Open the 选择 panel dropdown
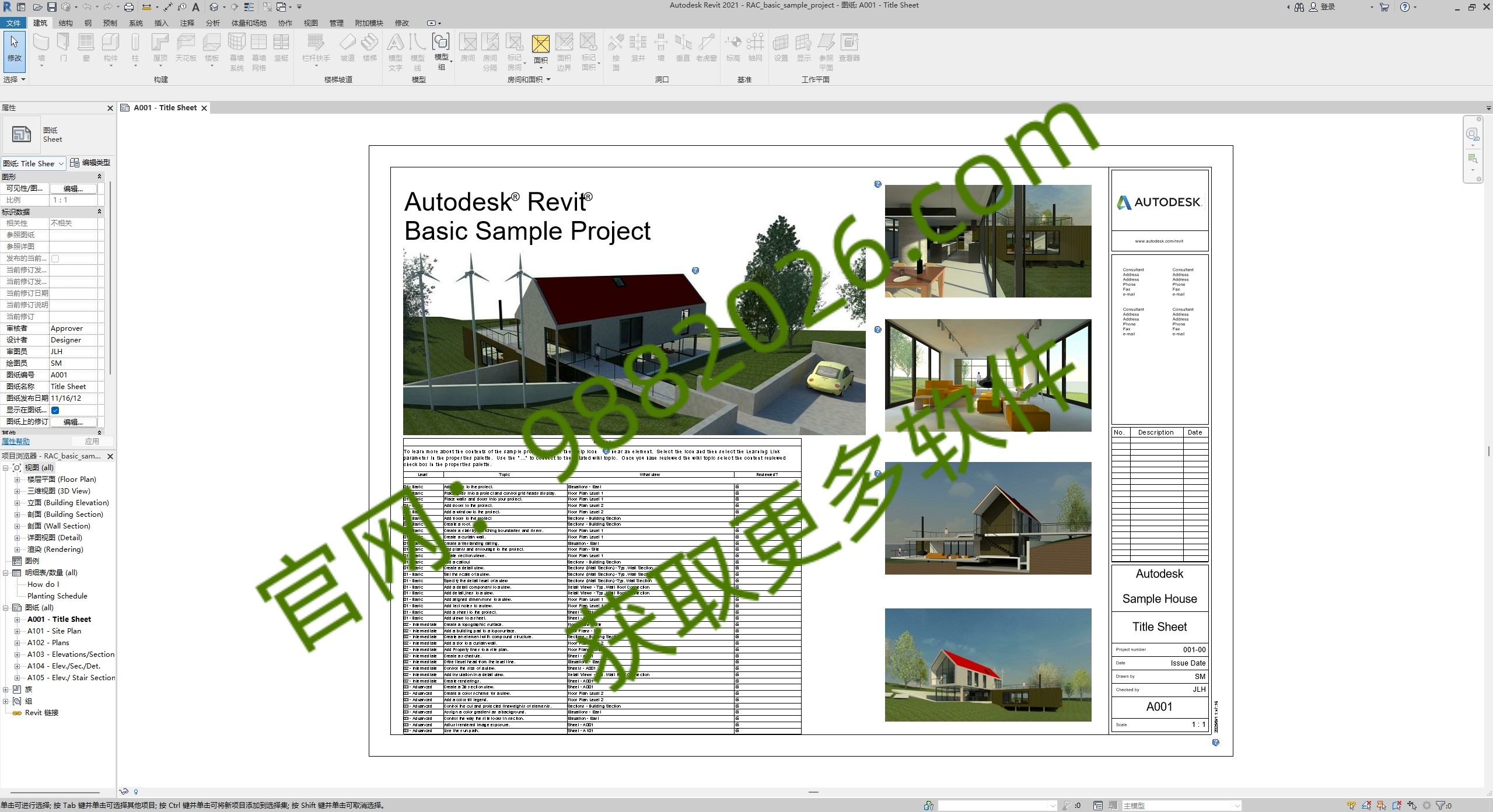This screenshot has height=812, width=1493. [15, 79]
